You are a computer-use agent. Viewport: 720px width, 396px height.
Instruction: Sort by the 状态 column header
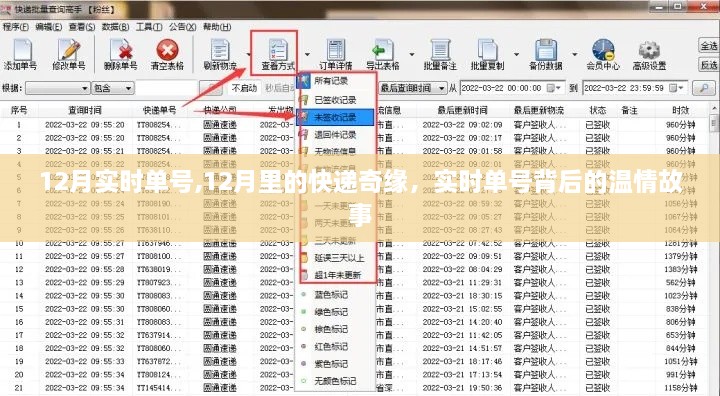[597, 110]
